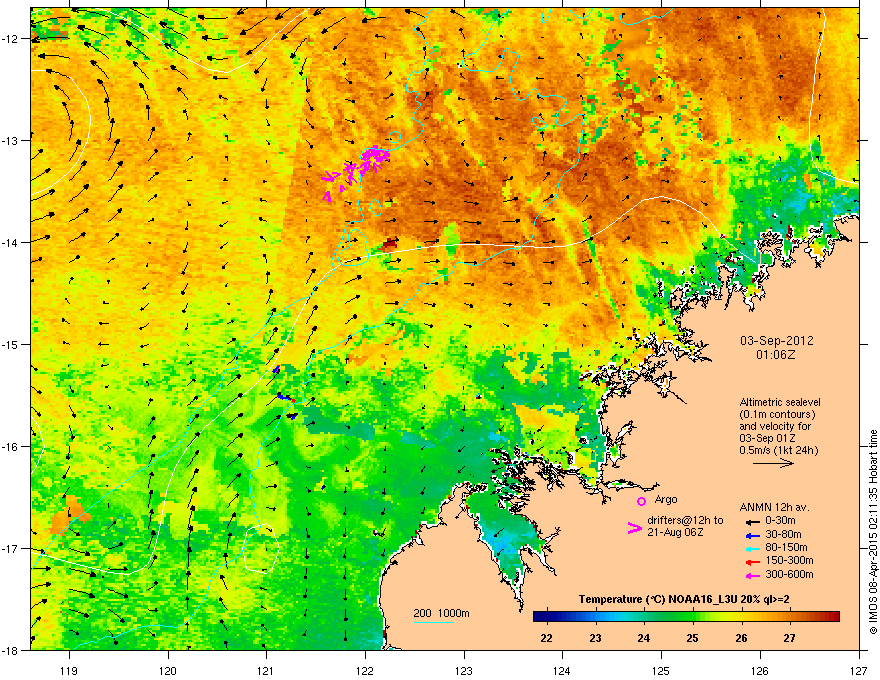Click the colorbar tick label '27'

pos(790,638)
